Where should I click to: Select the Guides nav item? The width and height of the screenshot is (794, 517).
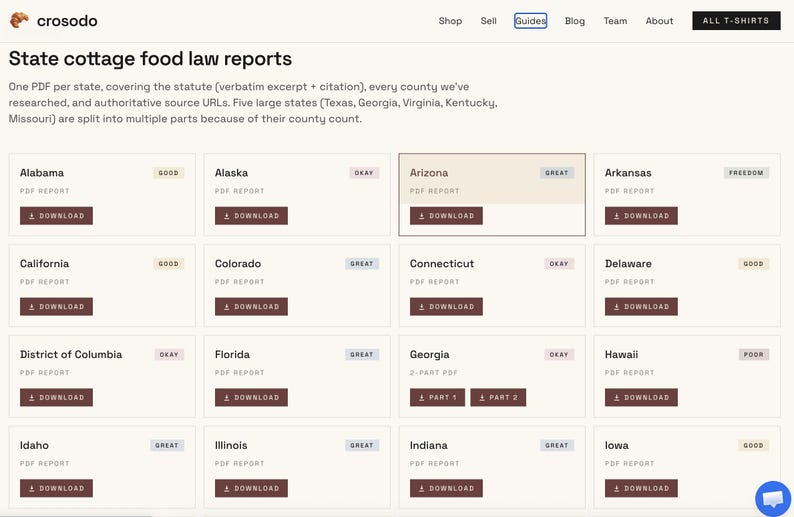(530, 21)
